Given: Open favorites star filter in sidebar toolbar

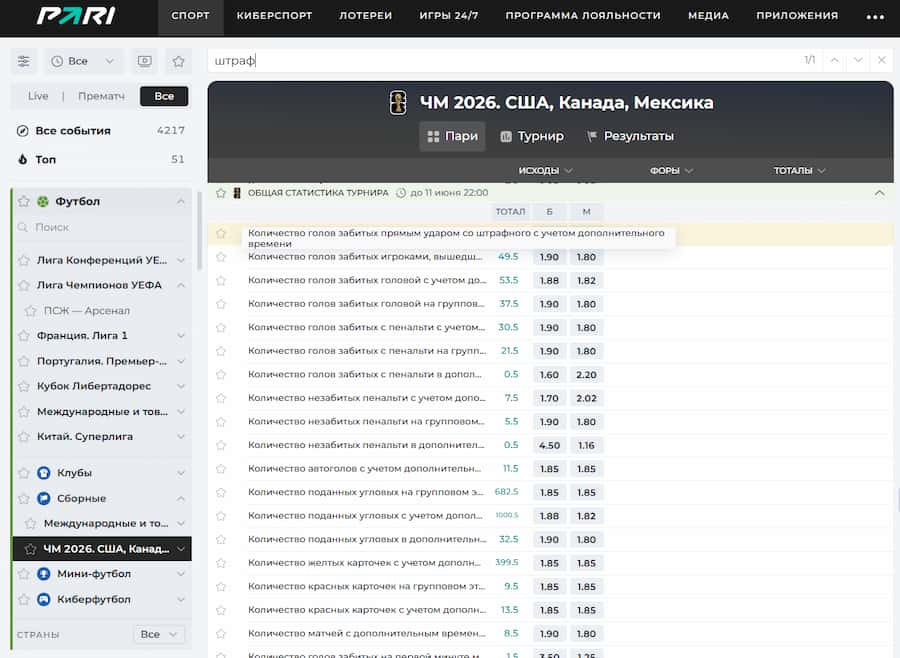Looking at the screenshot, I should (179, 61).
